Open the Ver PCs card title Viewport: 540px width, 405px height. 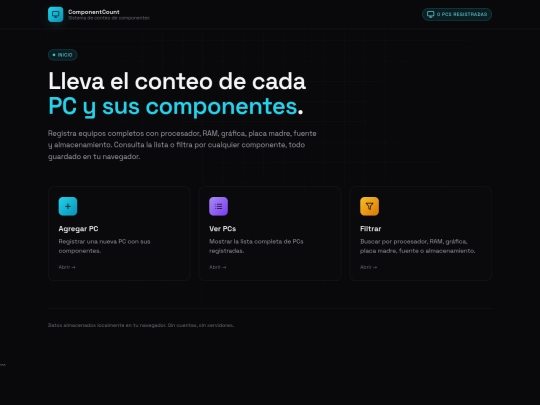click(222, 229)
